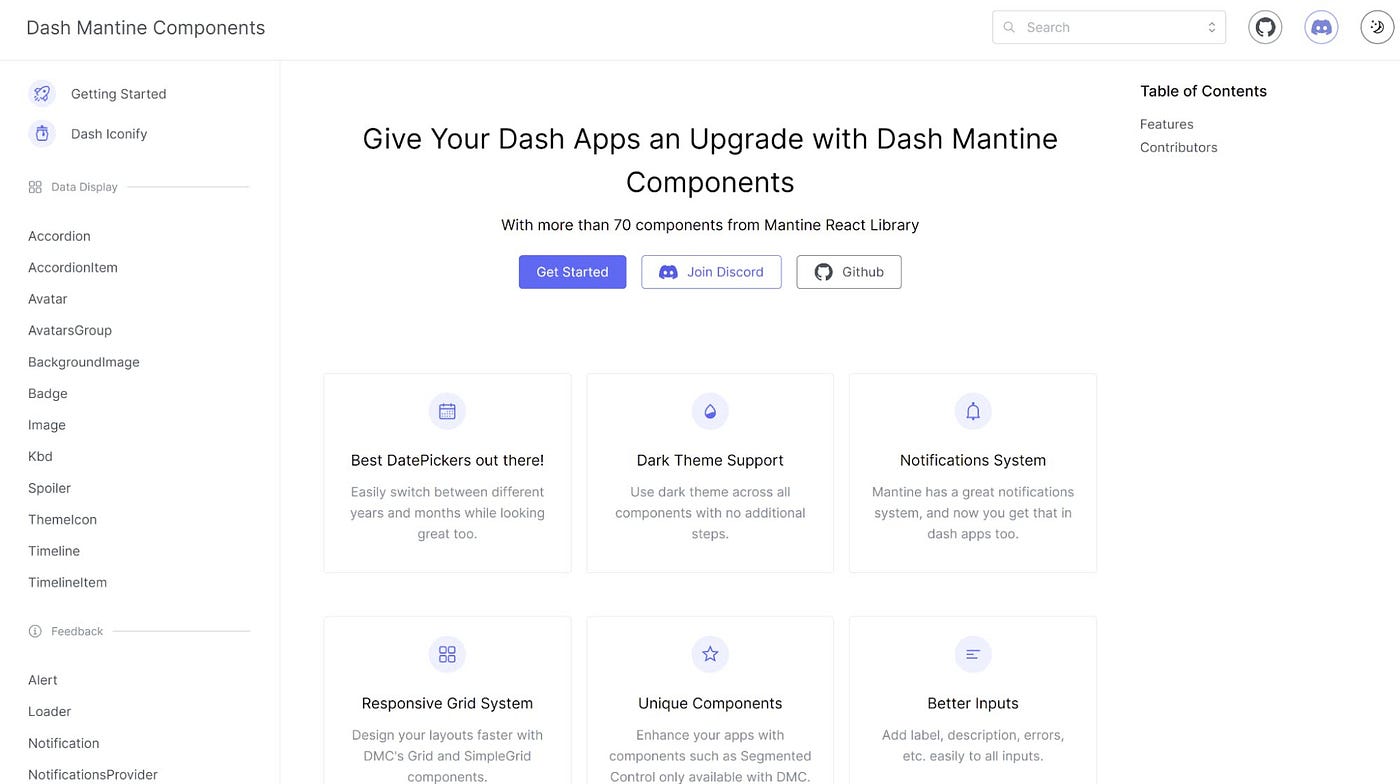The height and width of the screenshot is (784, 1400).
Task: Focus the Search input field
Action: pos(1109,27)
